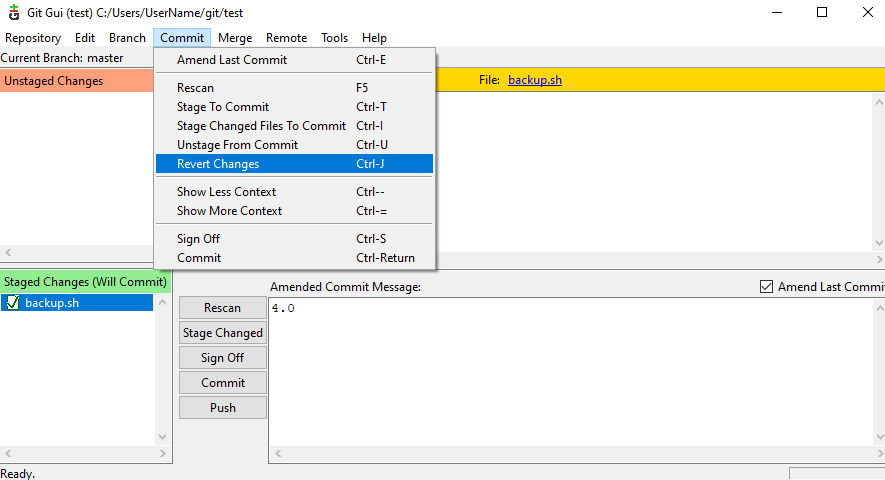The height and width of the screenshot is (480, 885).
Task: Click the Unstaged Changes header
Action: [x=77, y=81]
